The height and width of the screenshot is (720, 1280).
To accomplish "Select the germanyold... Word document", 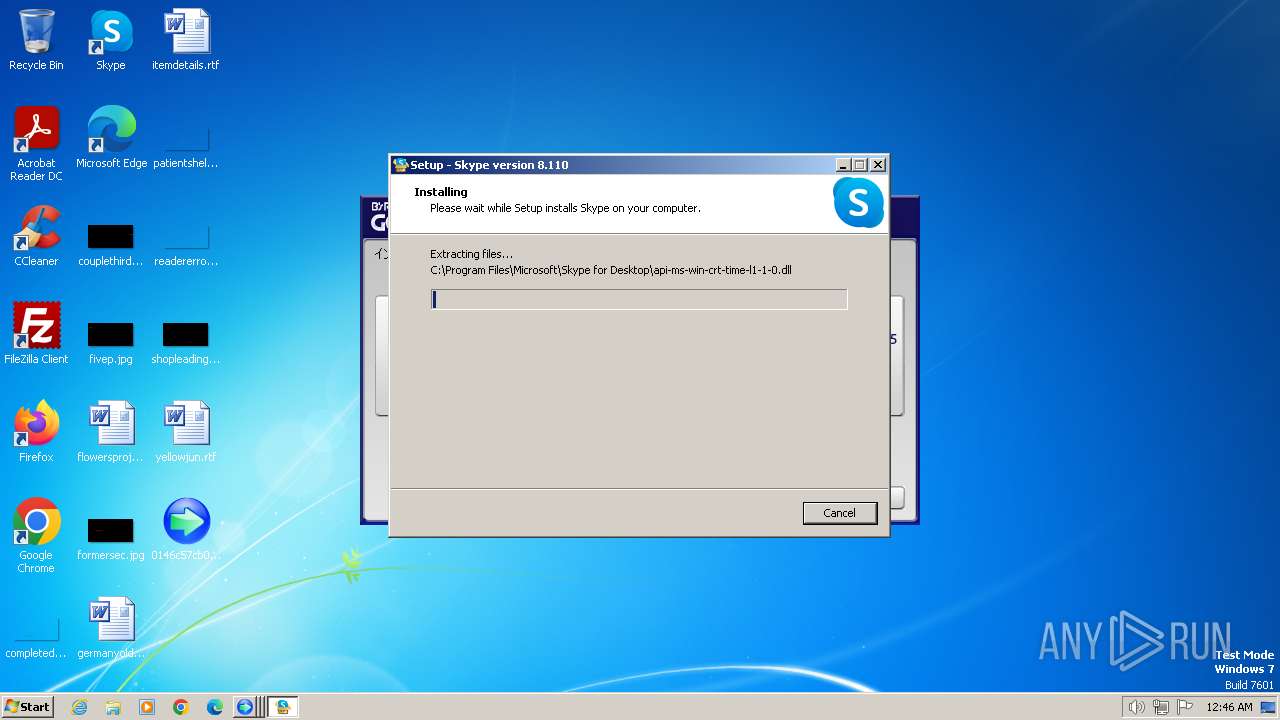I will (x=111, y=628).
